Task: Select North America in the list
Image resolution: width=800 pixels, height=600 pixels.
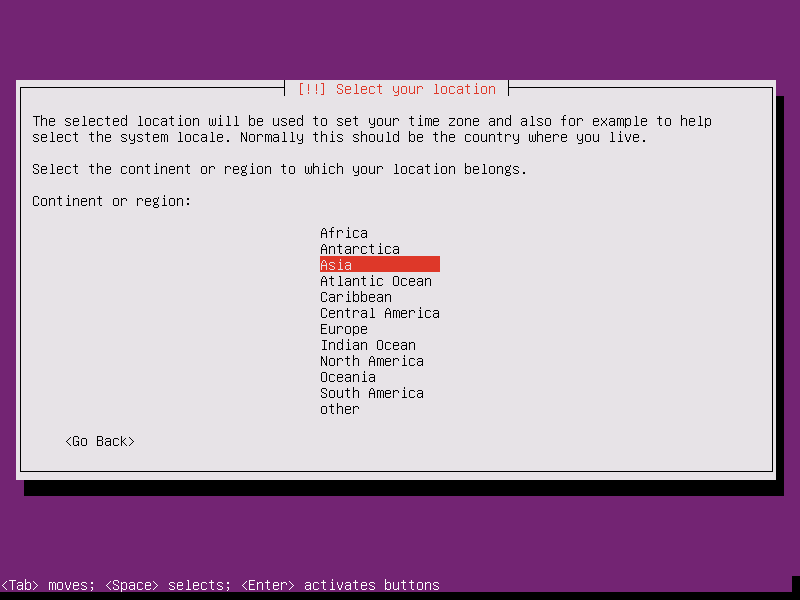Action: (x=371, y=361)
